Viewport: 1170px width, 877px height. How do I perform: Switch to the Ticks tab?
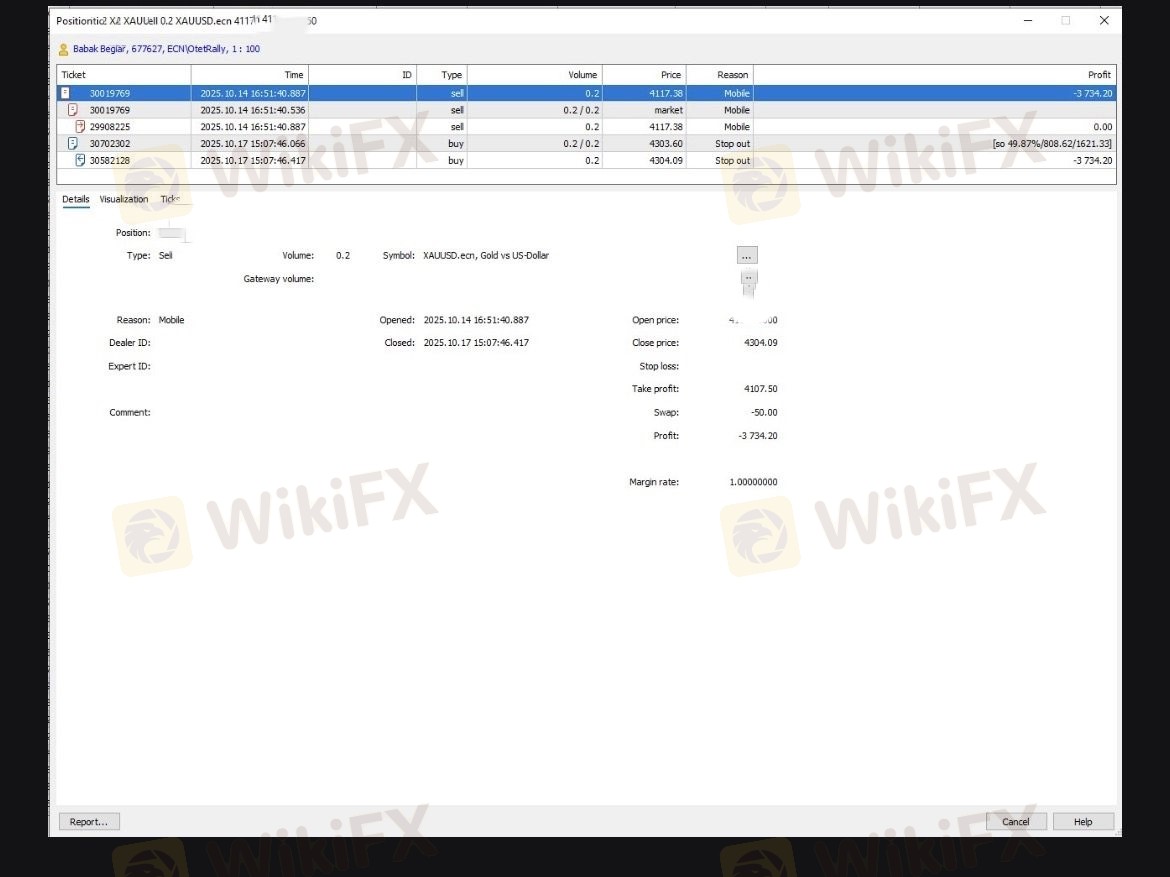tap(170, 199)
